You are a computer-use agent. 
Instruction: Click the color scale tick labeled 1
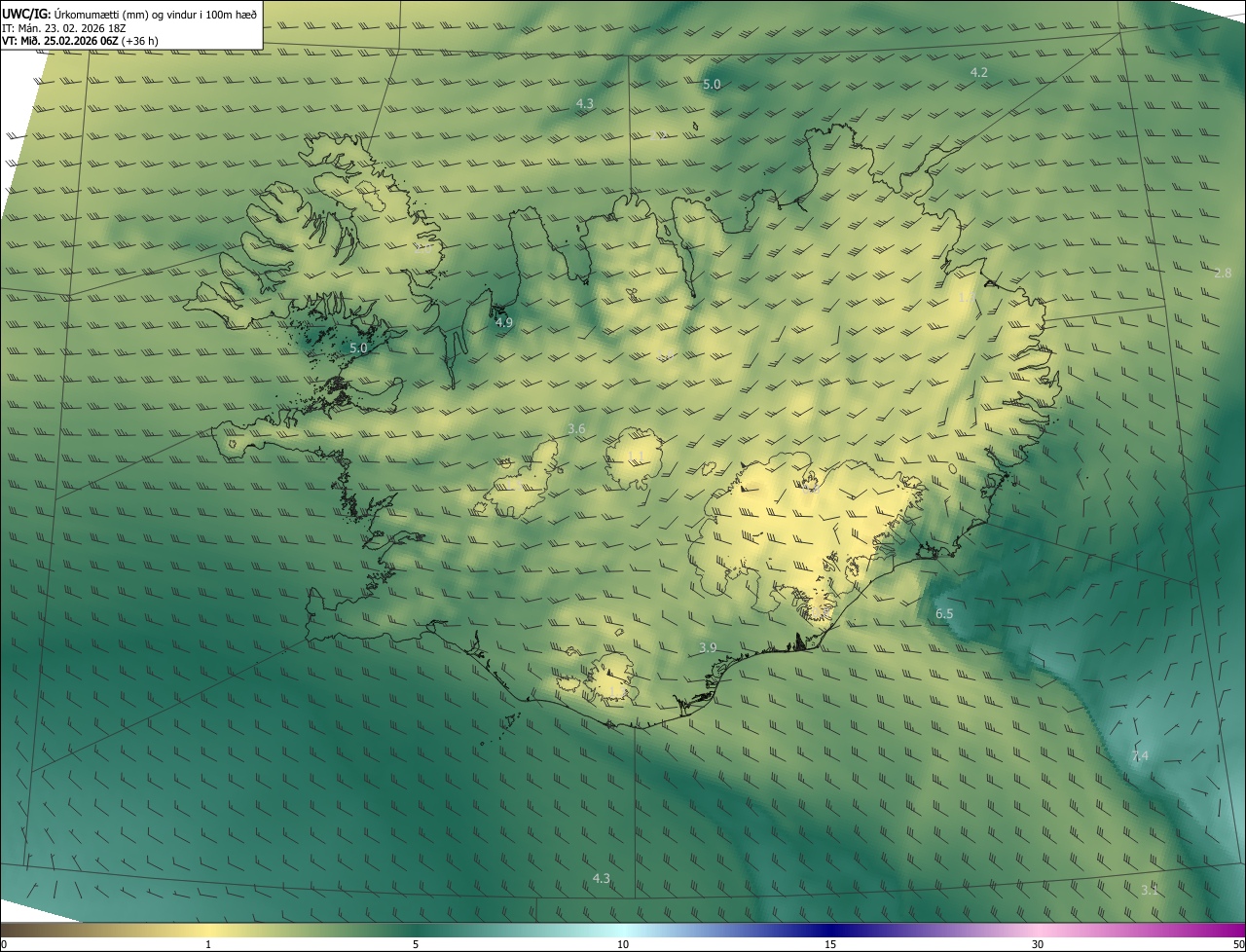(208, 945)
